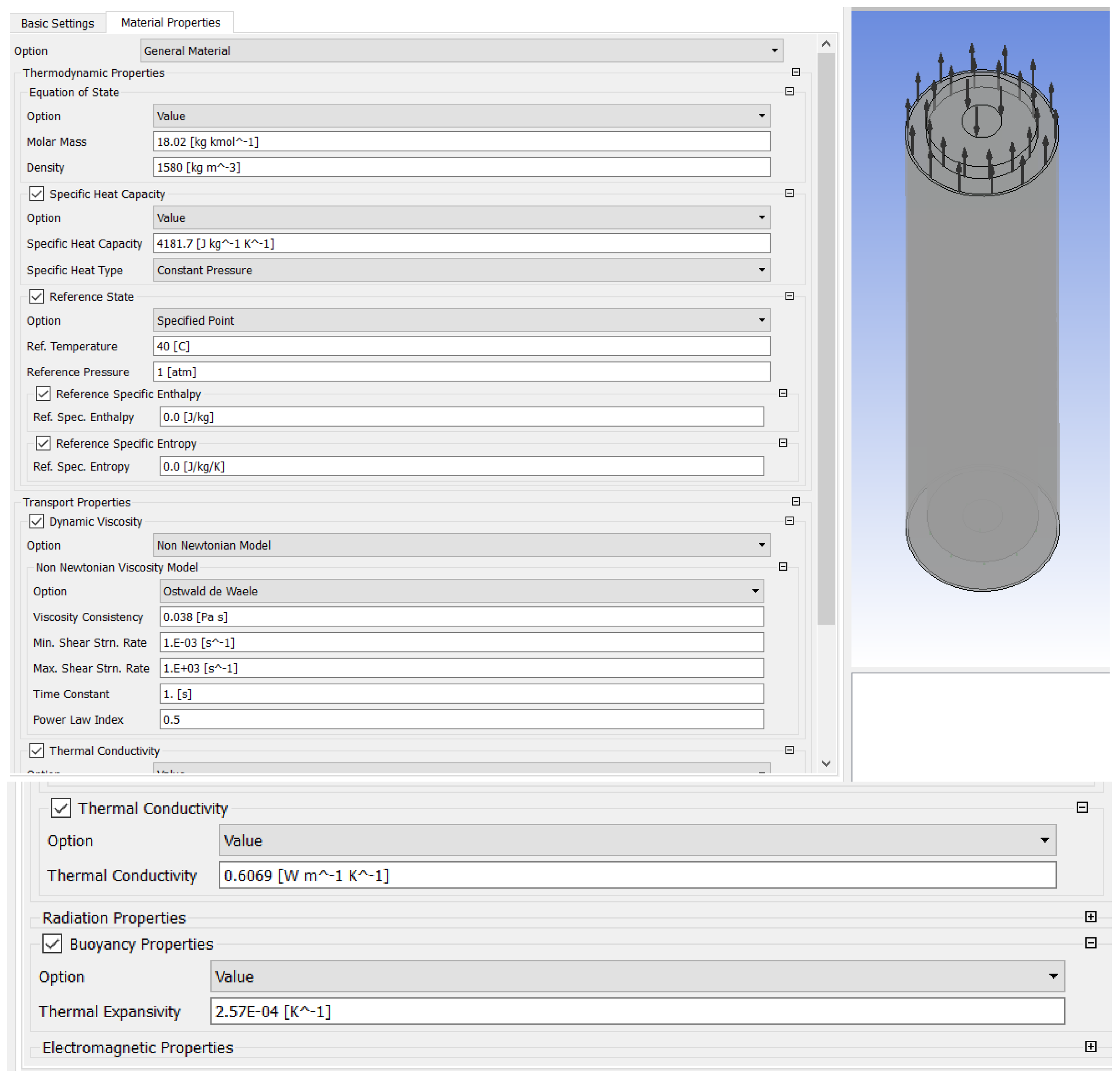This screenshot has height=1078, width=1120.
Task: Open the Specific Heat Type dropdown
Action: (762, 270)
